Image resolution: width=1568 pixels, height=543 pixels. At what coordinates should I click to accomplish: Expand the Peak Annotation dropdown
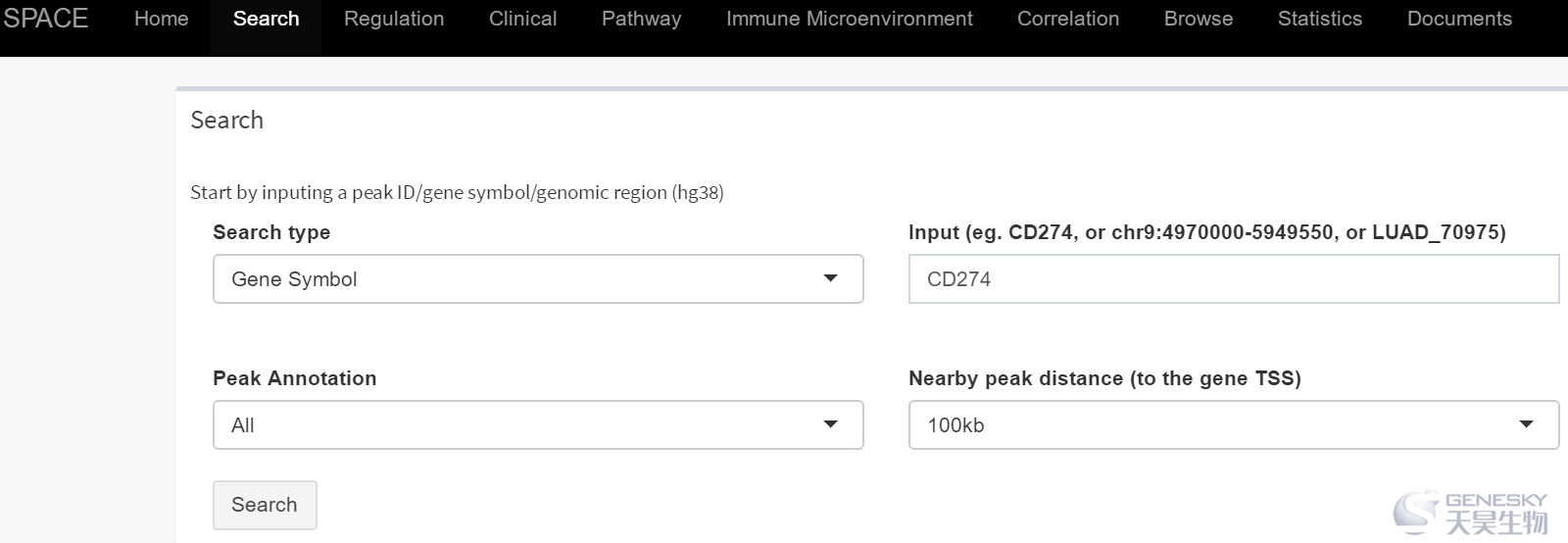[x=538, y=425]
